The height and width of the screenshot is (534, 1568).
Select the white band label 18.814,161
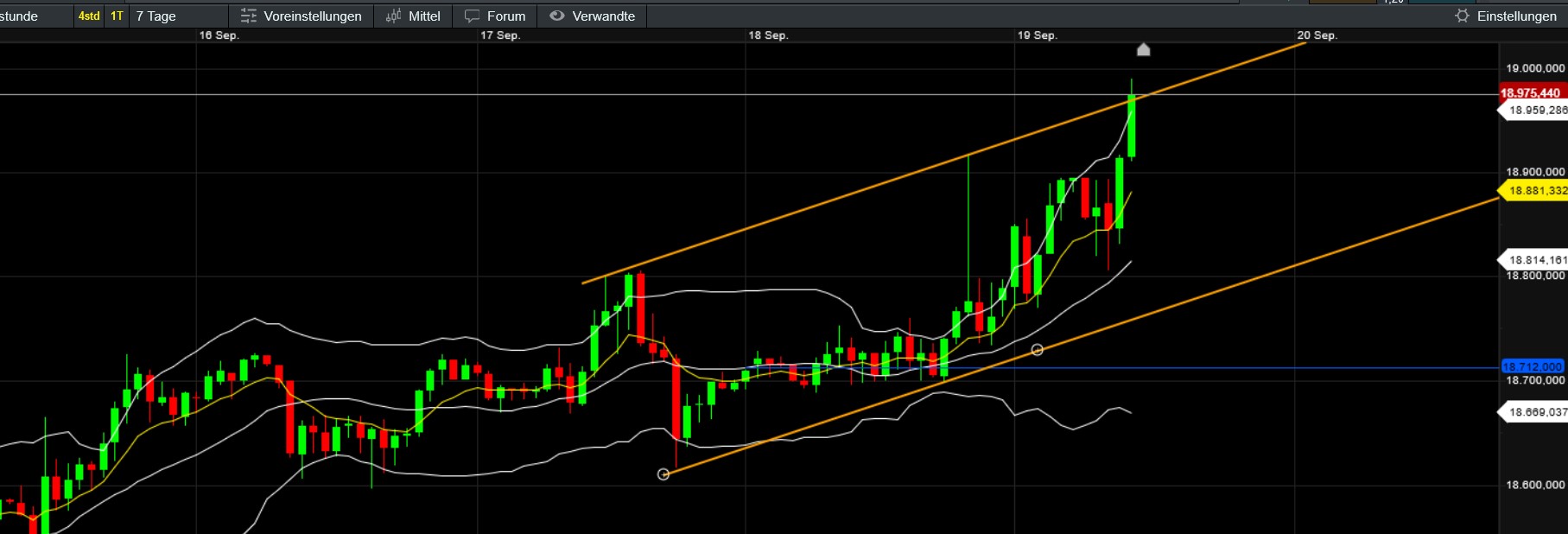point(1534,260)
